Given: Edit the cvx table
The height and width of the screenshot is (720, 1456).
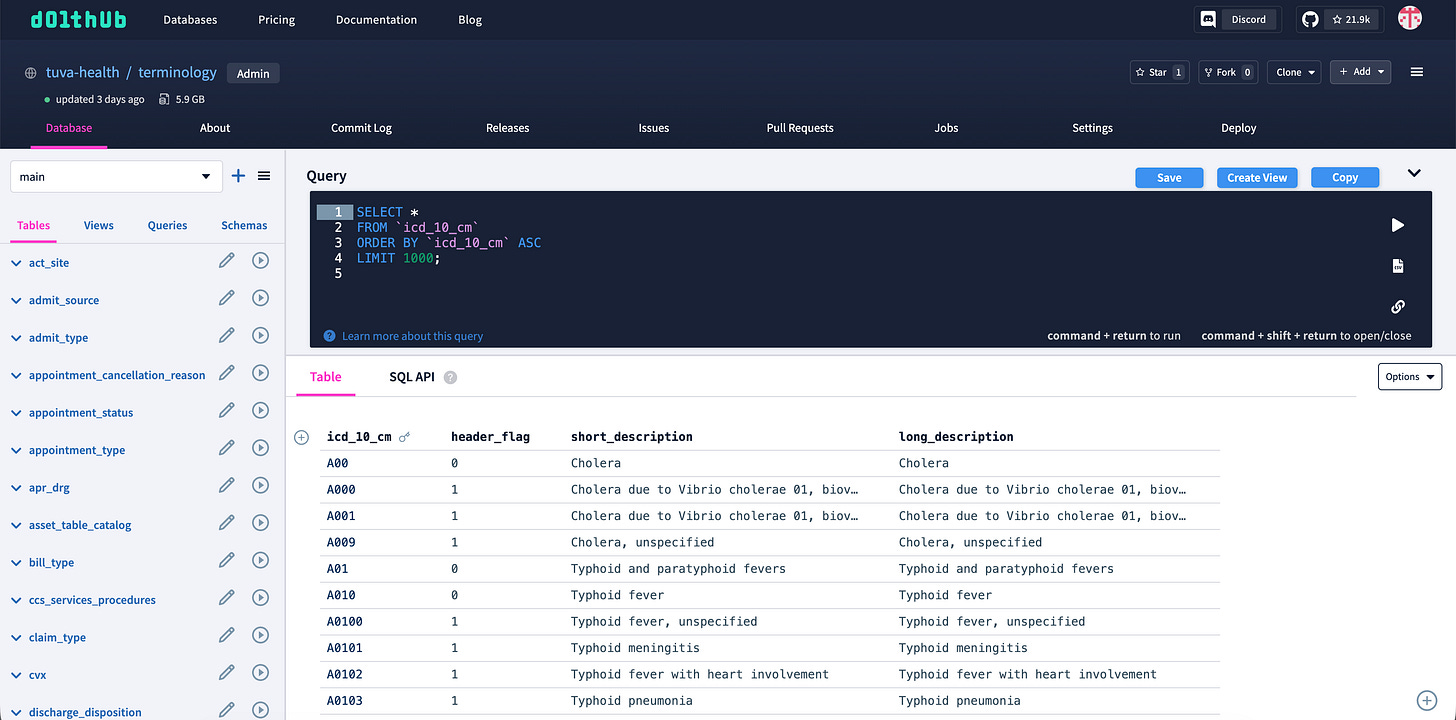Looking at the screenshot, I should coord(227,673).
